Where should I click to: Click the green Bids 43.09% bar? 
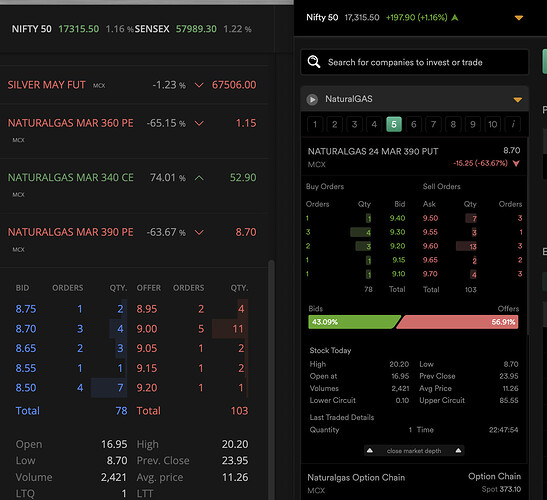click(354, 322)
